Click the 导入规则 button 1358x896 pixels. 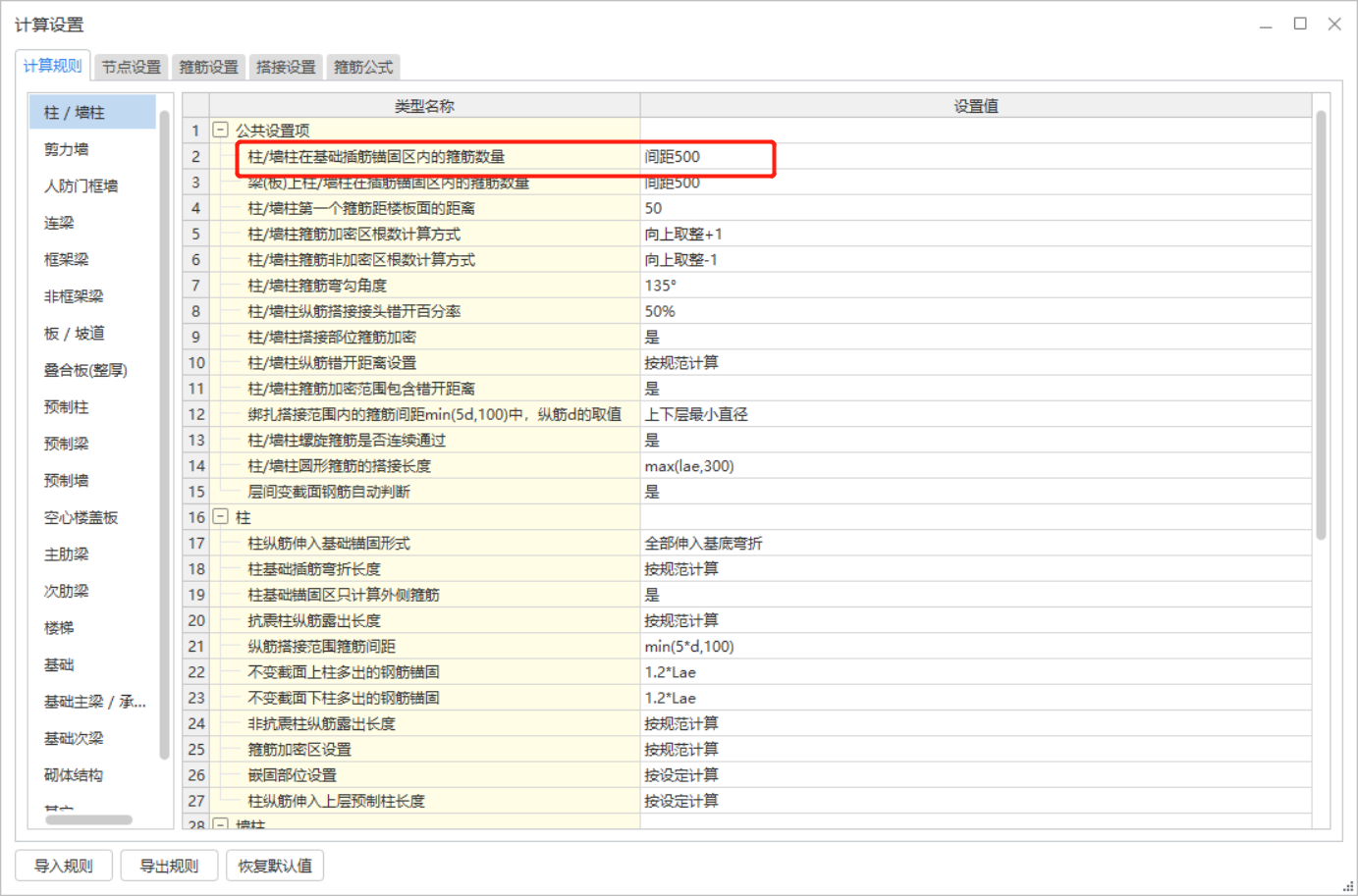(64, 866)
